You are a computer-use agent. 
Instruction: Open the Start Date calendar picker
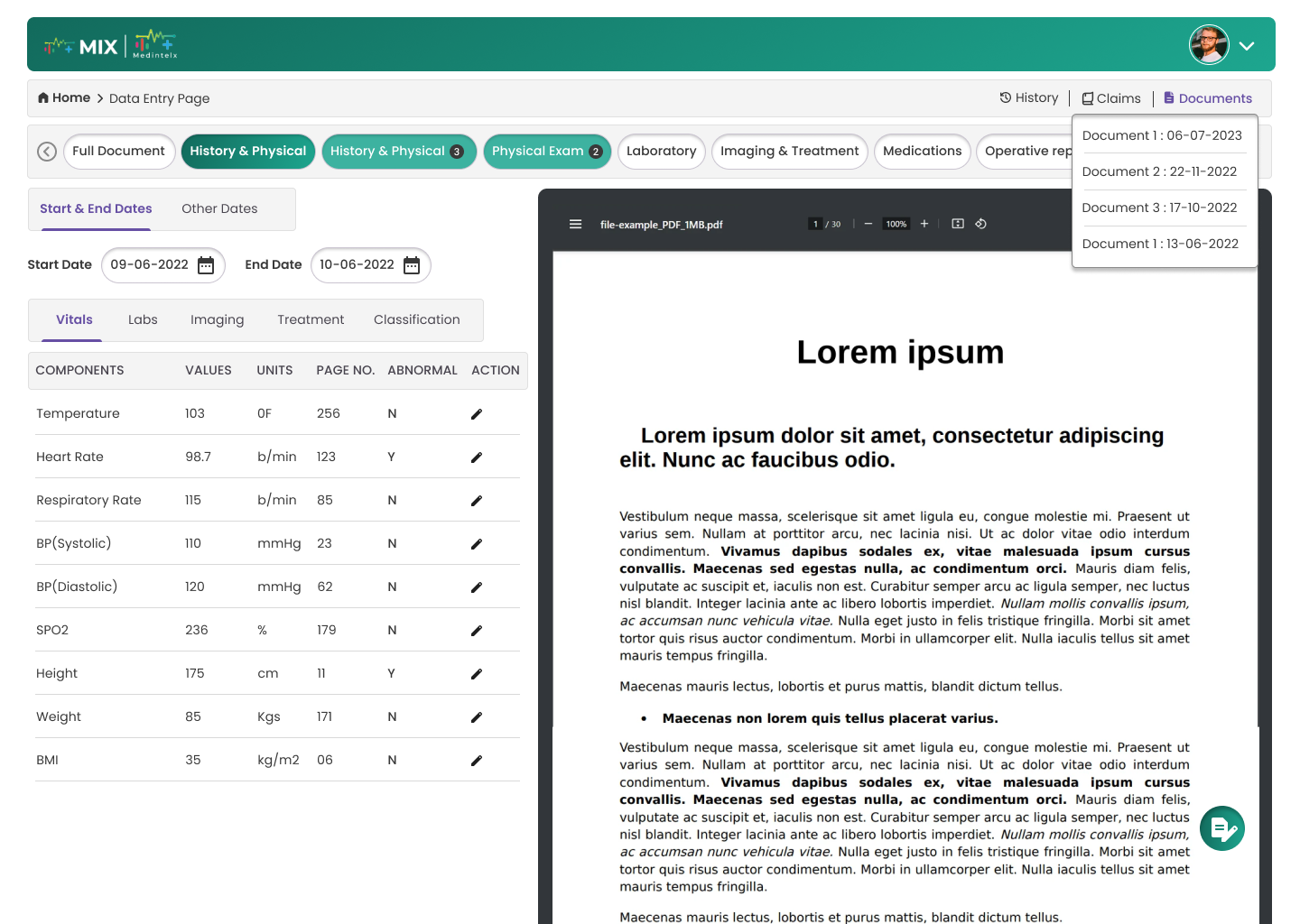(206, 265)
